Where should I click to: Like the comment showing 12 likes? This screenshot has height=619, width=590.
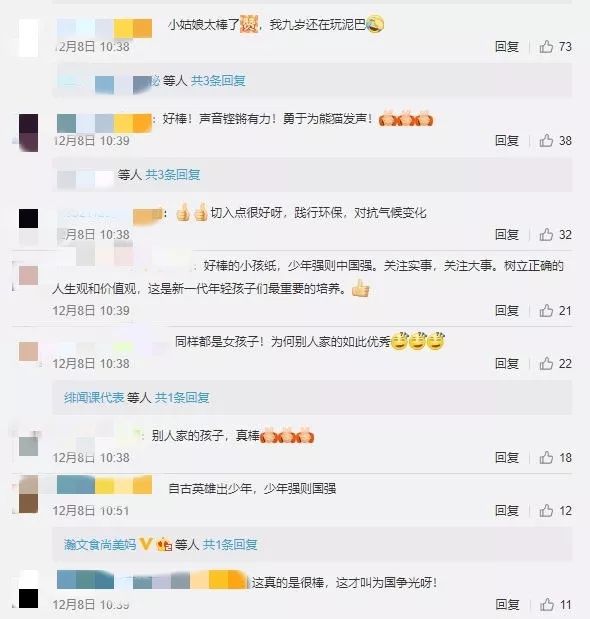[546, 510]
